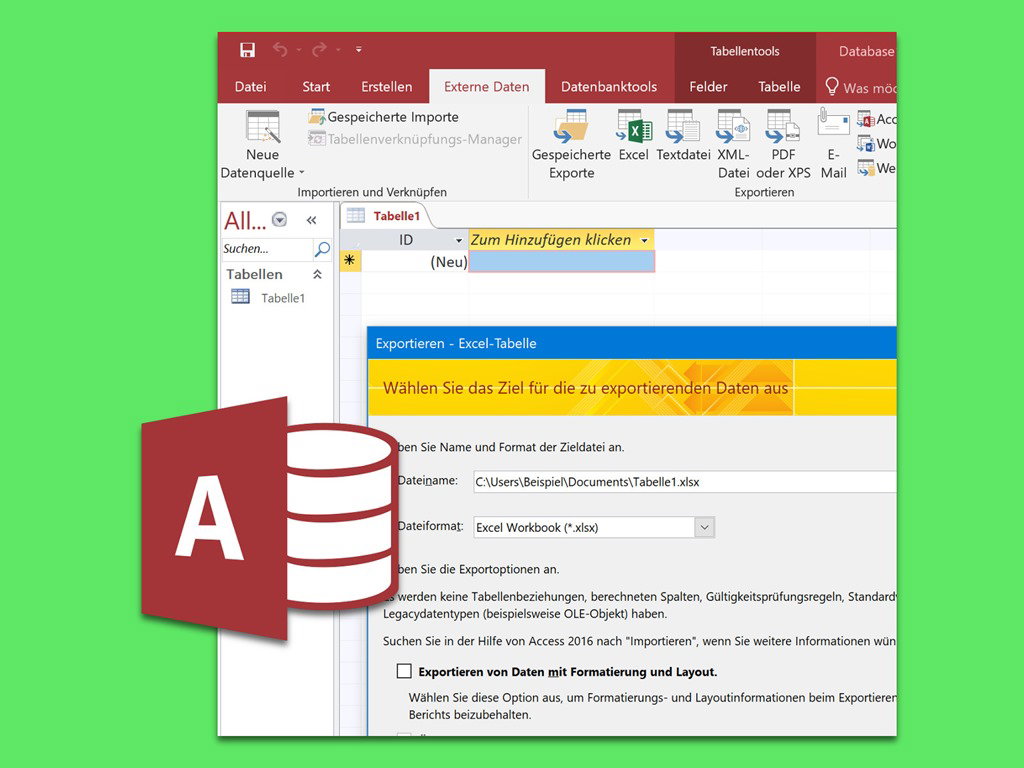
Task: Open the Erstellen ribbon tab
Action: (387, 87)
